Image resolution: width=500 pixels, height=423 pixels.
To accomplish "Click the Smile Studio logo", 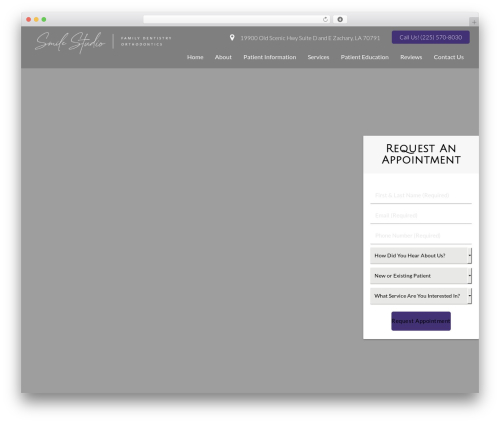I will point(70,42).
